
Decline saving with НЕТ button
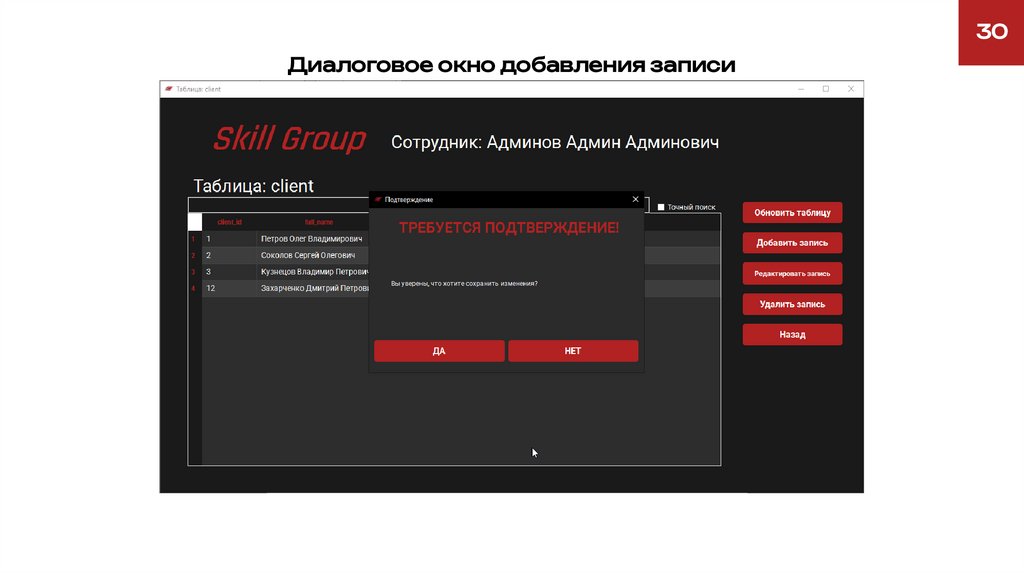click(x=573, y=351)
